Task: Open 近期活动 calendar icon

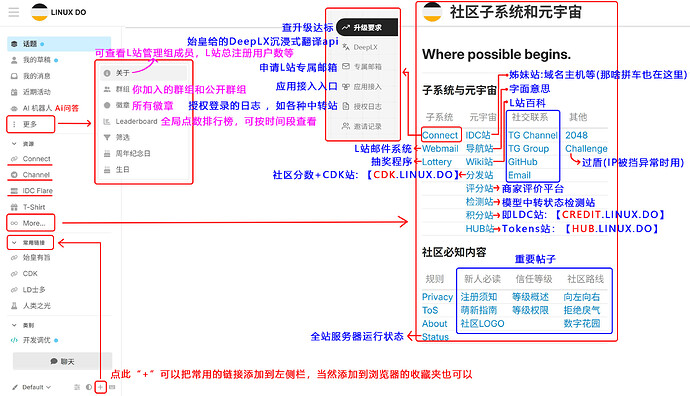Action: [x=14, y=92]
